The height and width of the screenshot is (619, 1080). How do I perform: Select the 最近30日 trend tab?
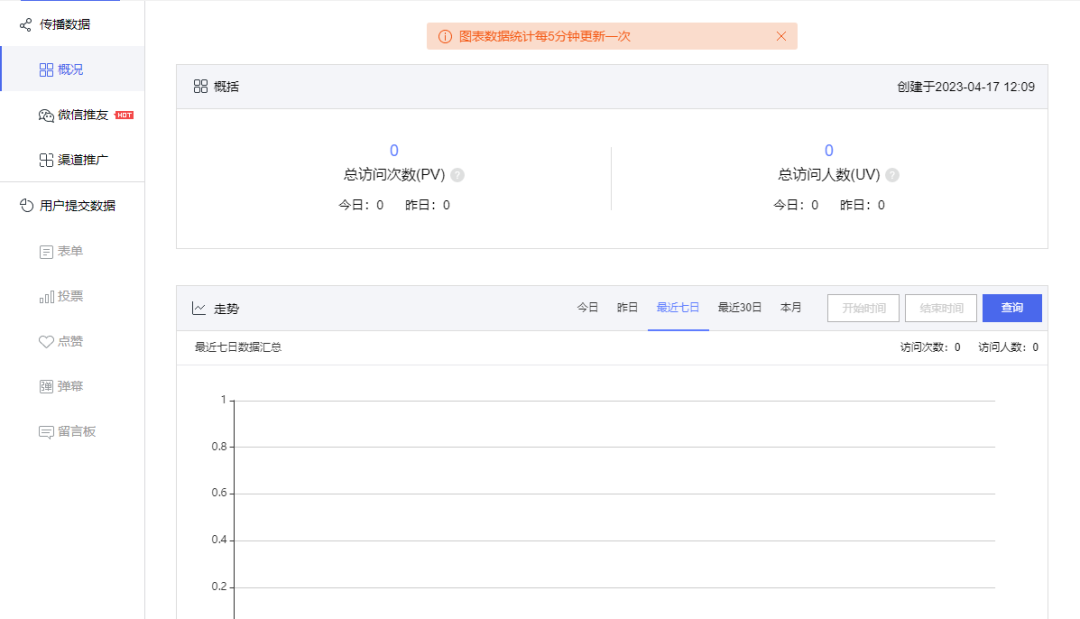(x=740, y=308)
